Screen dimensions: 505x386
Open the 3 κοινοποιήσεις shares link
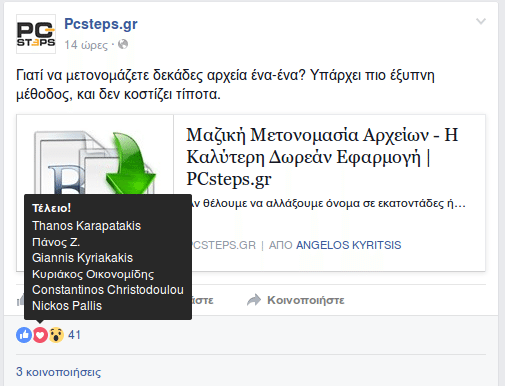(58, 372)
